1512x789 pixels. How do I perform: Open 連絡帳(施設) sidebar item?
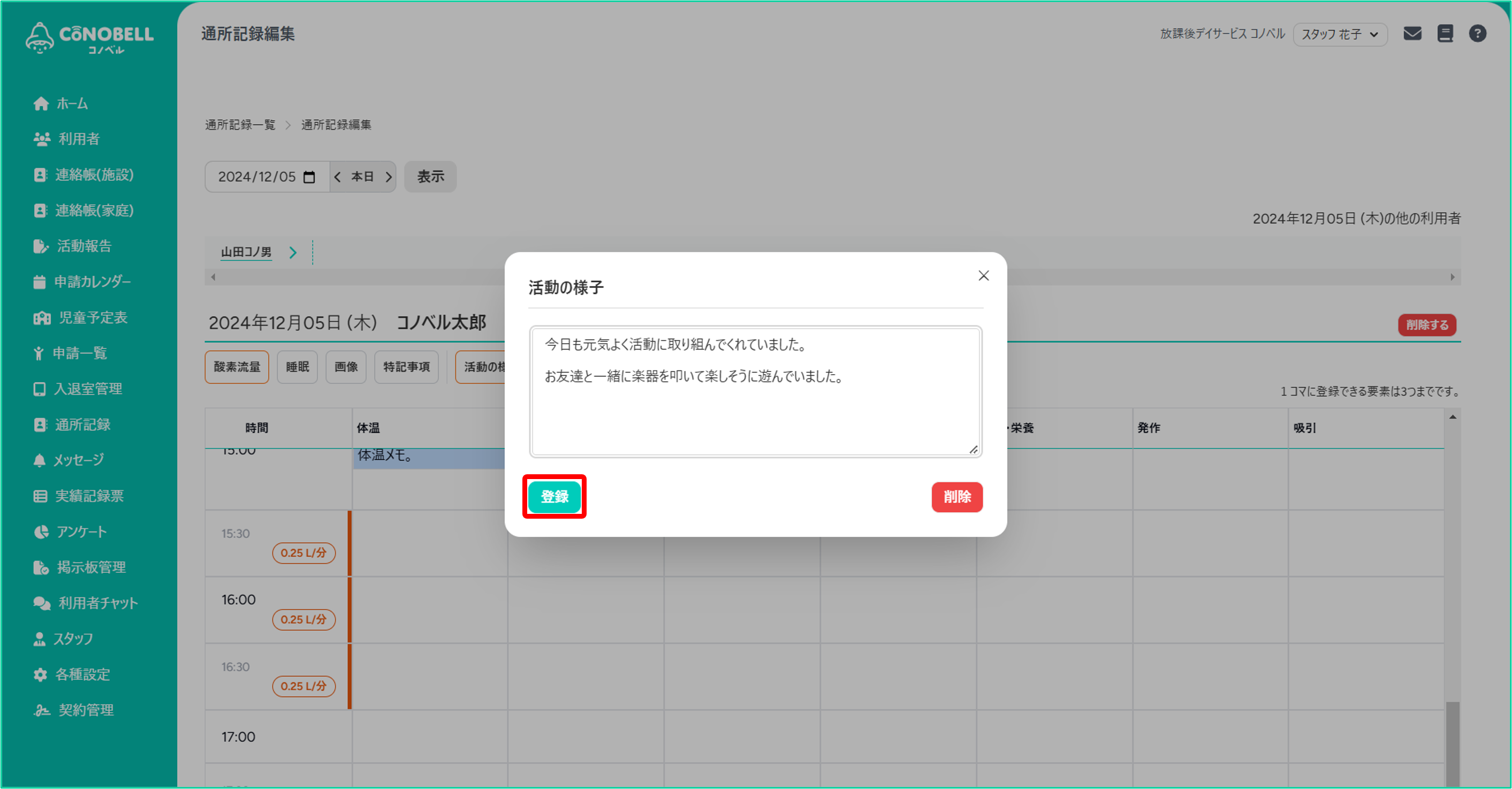point(83,175)
